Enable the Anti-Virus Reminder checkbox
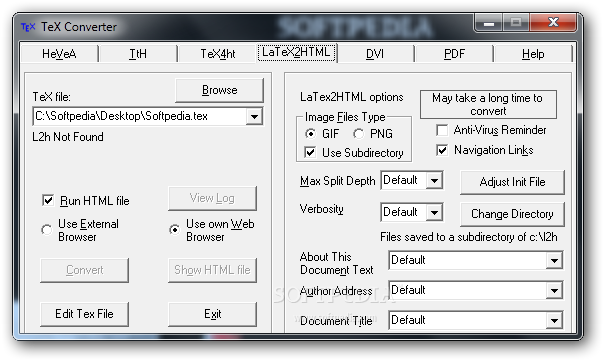 [442, 130]
